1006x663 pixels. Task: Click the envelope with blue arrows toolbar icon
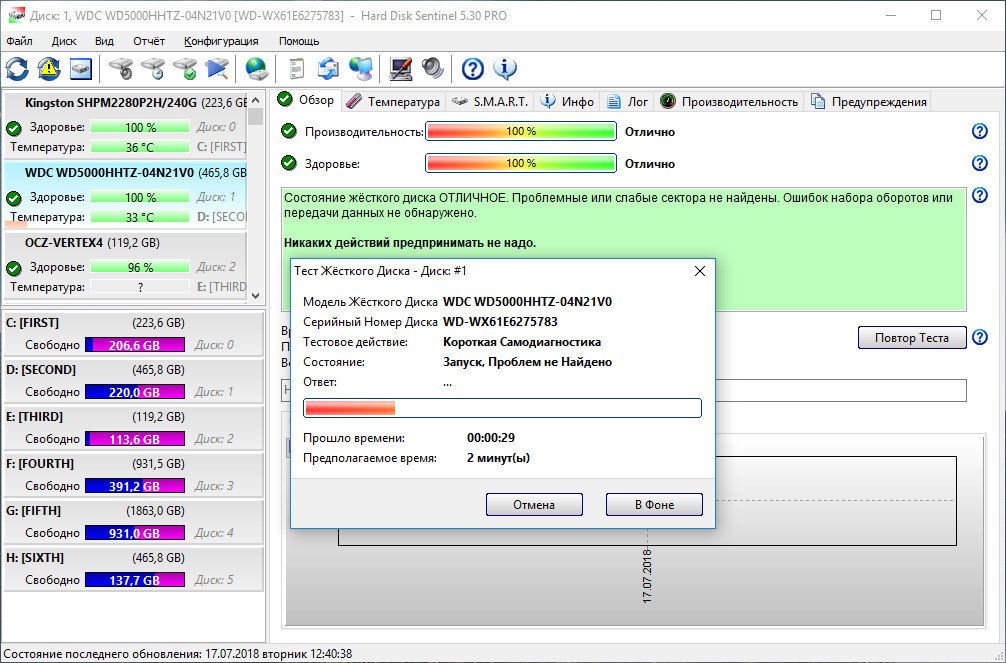(328, 69)
